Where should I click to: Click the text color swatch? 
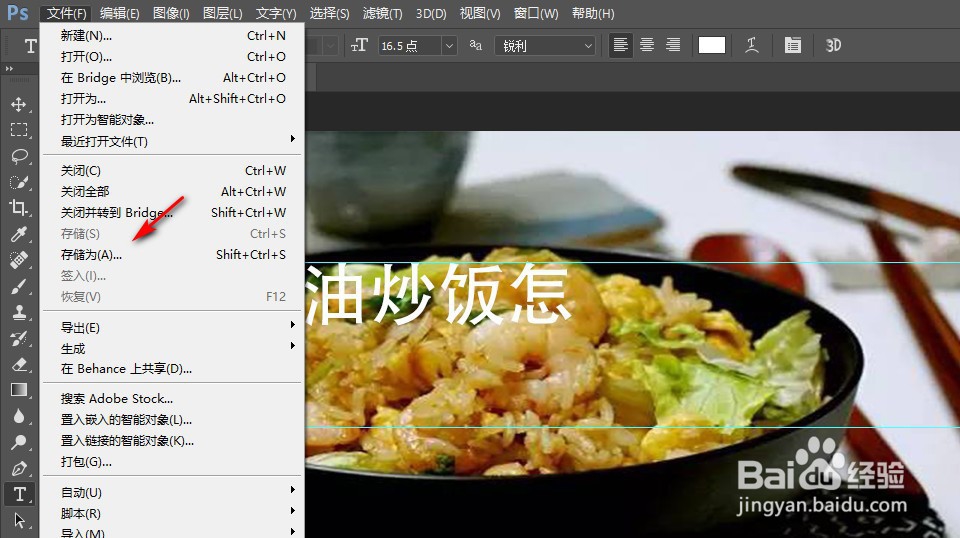point(711,45)
